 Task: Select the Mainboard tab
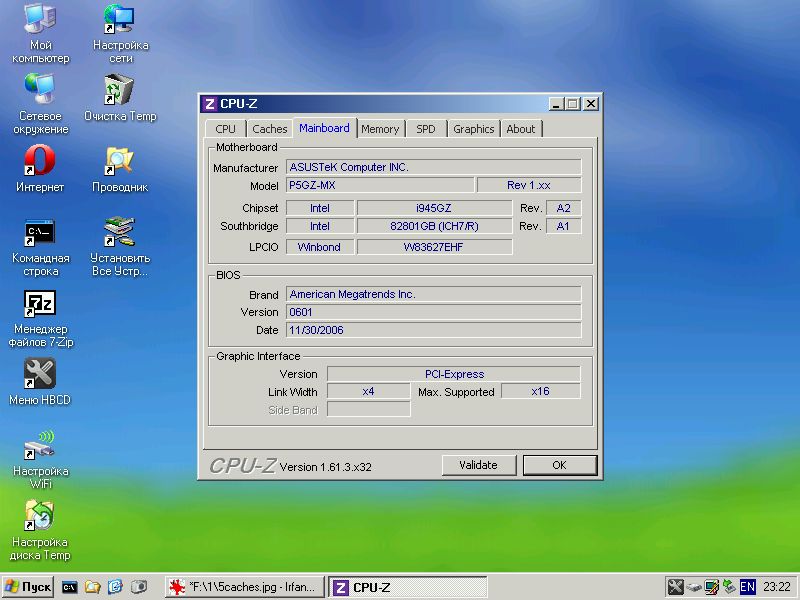324,128
